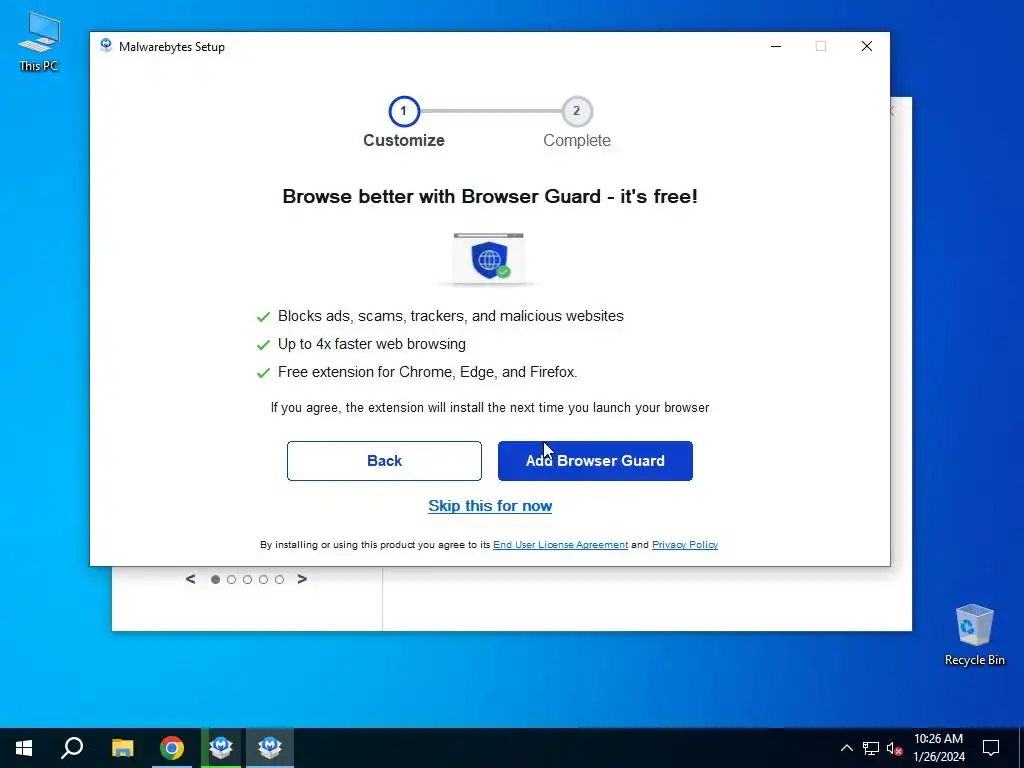Screen dimensions: 1024x768
Task: Click the 'Browse better with Browser Guard' heading
Action: click(490, 197)
